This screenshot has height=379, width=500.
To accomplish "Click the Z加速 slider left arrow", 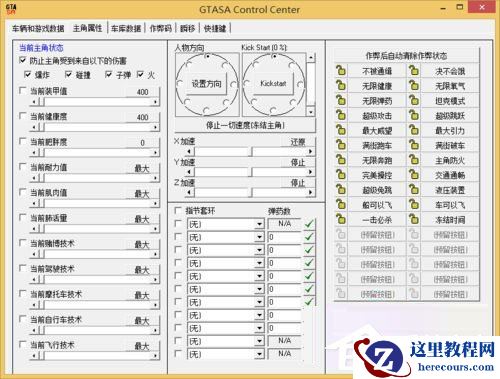I will pyautogui.click(x=189, y=192).
